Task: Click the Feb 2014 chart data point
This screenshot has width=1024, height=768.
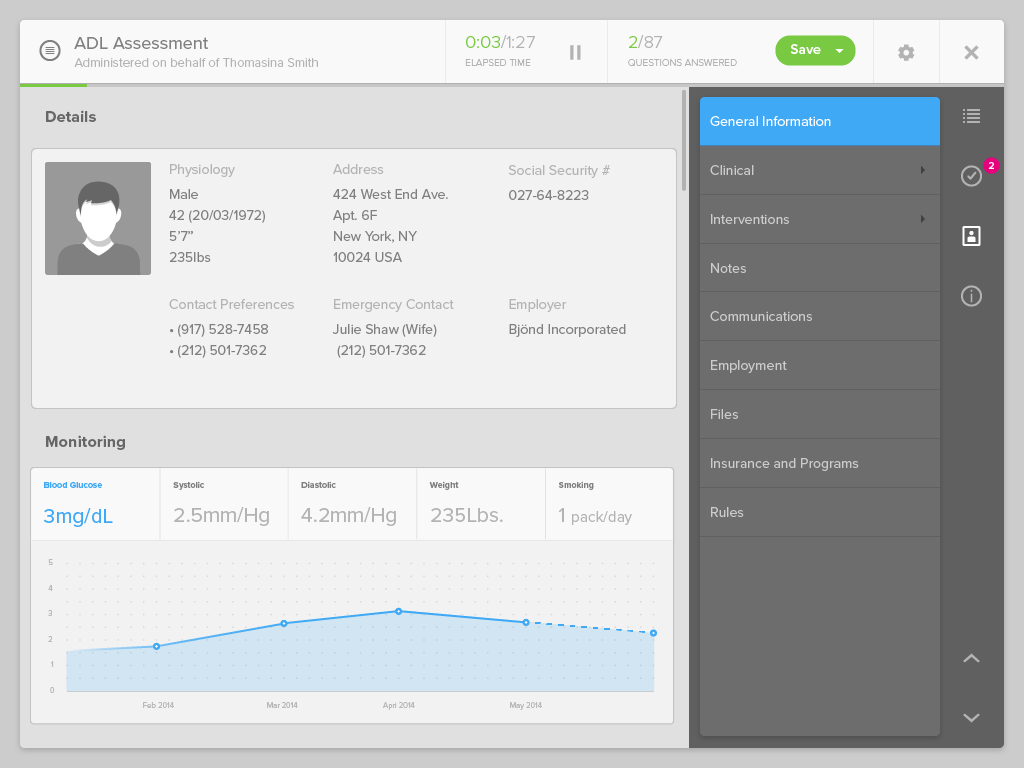Action: pyautogui.click(x=157, y=647)
